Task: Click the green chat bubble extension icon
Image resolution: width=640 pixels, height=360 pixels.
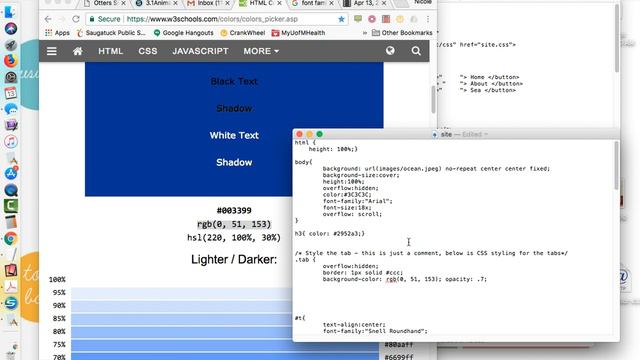Action: (x=358, y=19)
